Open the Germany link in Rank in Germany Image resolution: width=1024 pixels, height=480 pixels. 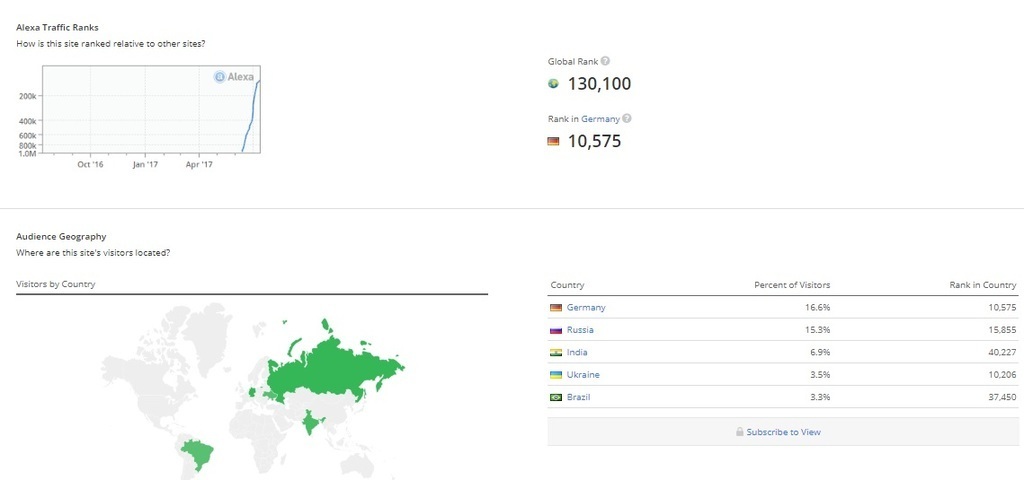[600, 119]
